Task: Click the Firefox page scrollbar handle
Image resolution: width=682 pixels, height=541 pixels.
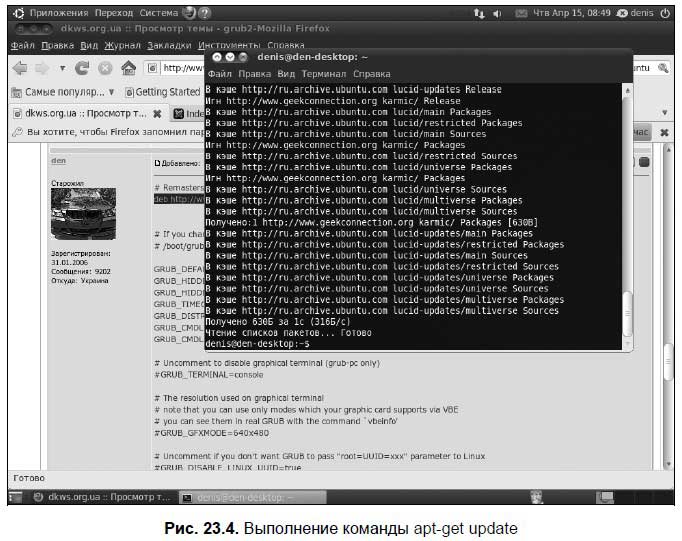Action: 669,362
